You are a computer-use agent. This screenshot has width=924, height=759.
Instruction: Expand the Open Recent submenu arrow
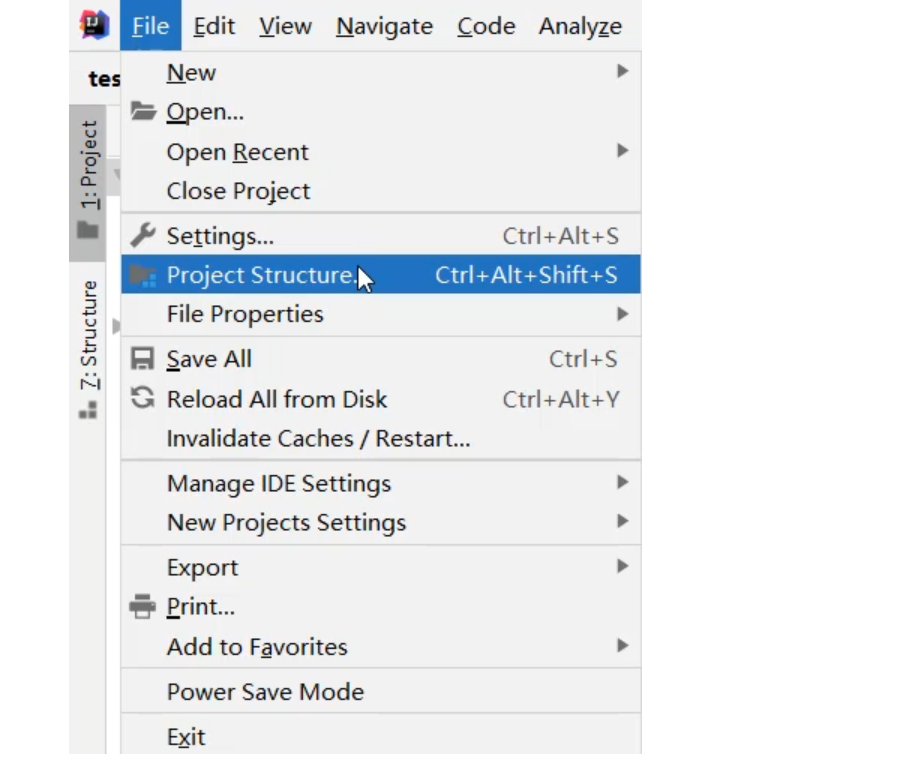tap(622, 151)
